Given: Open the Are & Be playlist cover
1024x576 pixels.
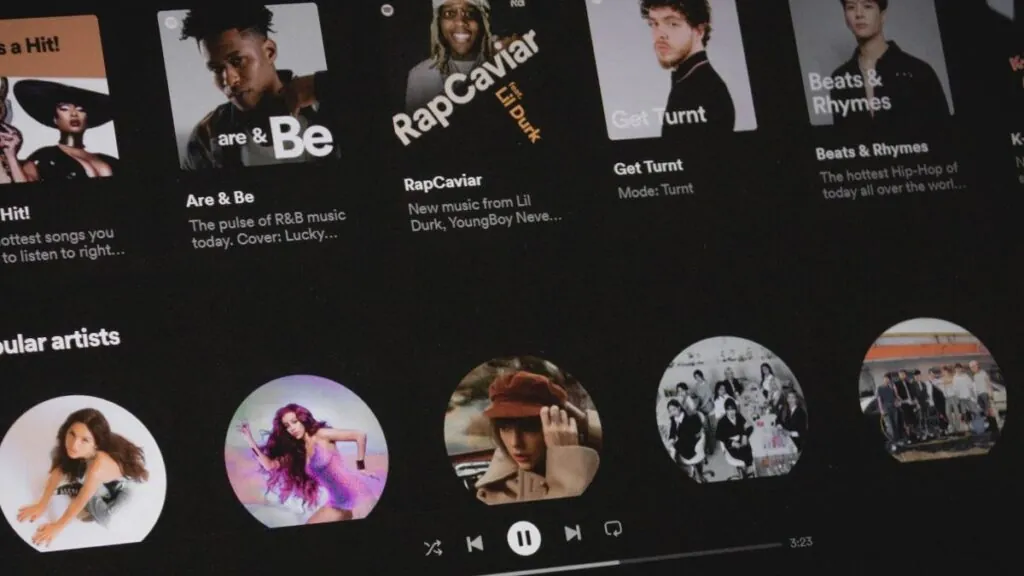Looking at the screenshot, I should (248, 85).
